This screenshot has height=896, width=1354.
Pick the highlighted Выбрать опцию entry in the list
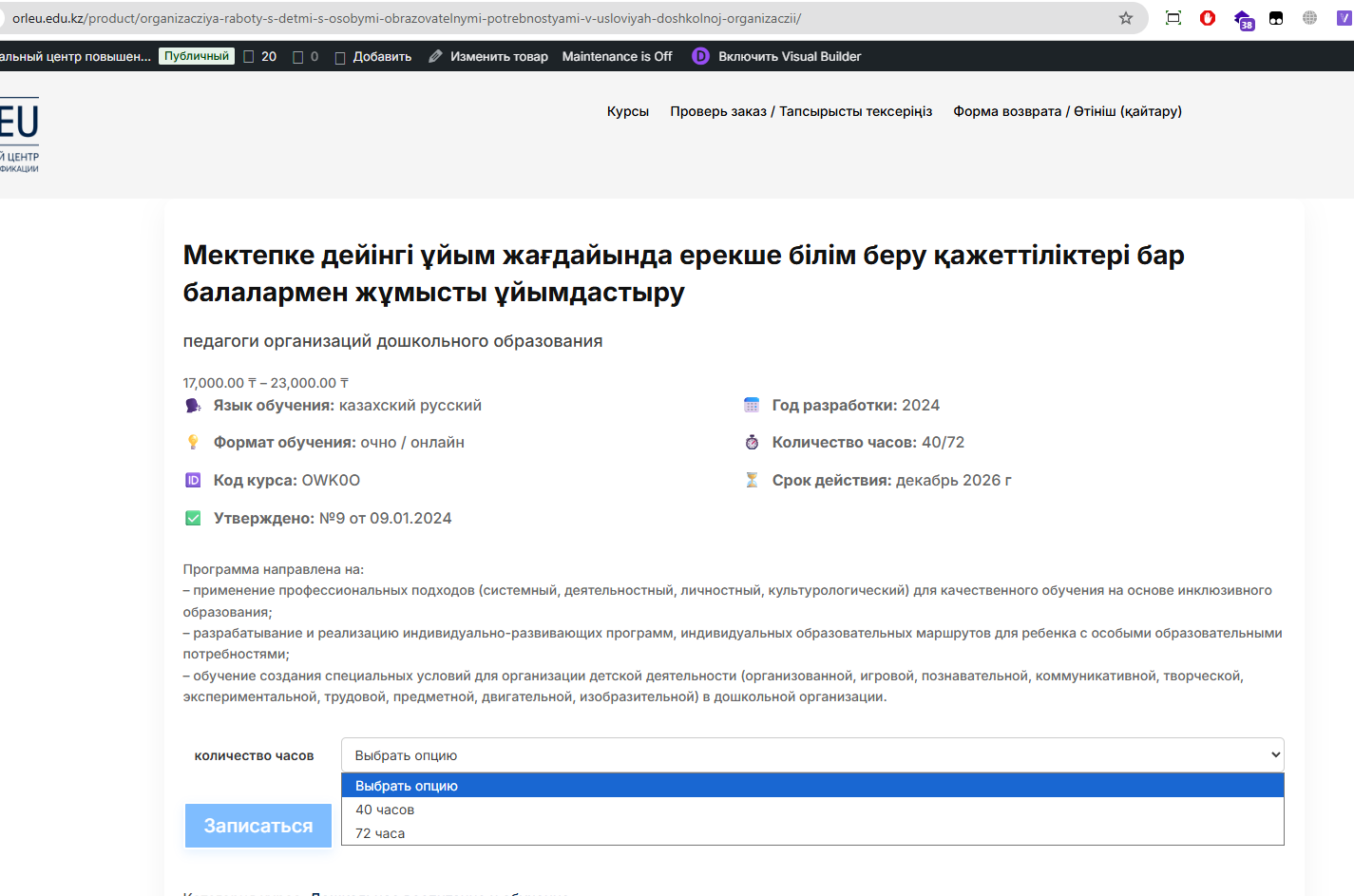point(407,786)
